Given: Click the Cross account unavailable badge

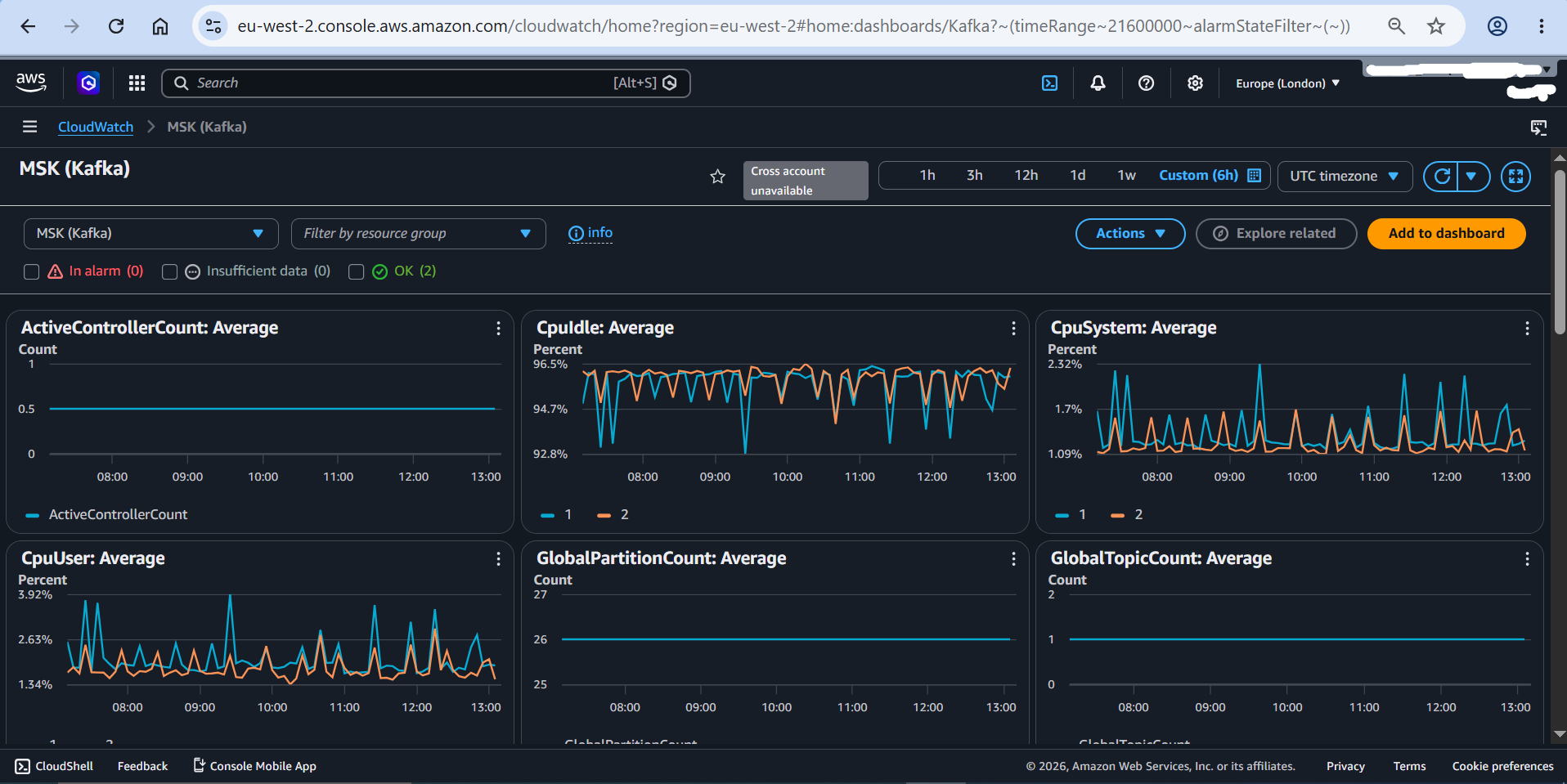Looking at the screenshot, I should (806, 181).
